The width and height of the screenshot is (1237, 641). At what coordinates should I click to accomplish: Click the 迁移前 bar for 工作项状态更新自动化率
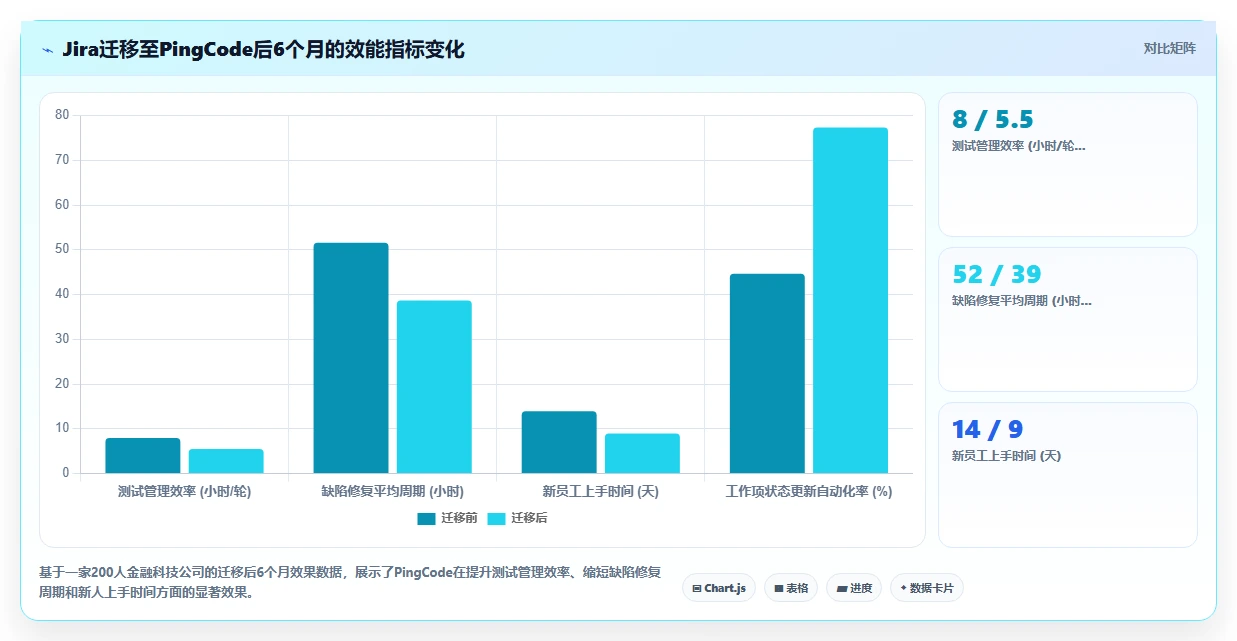coord(767,374)
